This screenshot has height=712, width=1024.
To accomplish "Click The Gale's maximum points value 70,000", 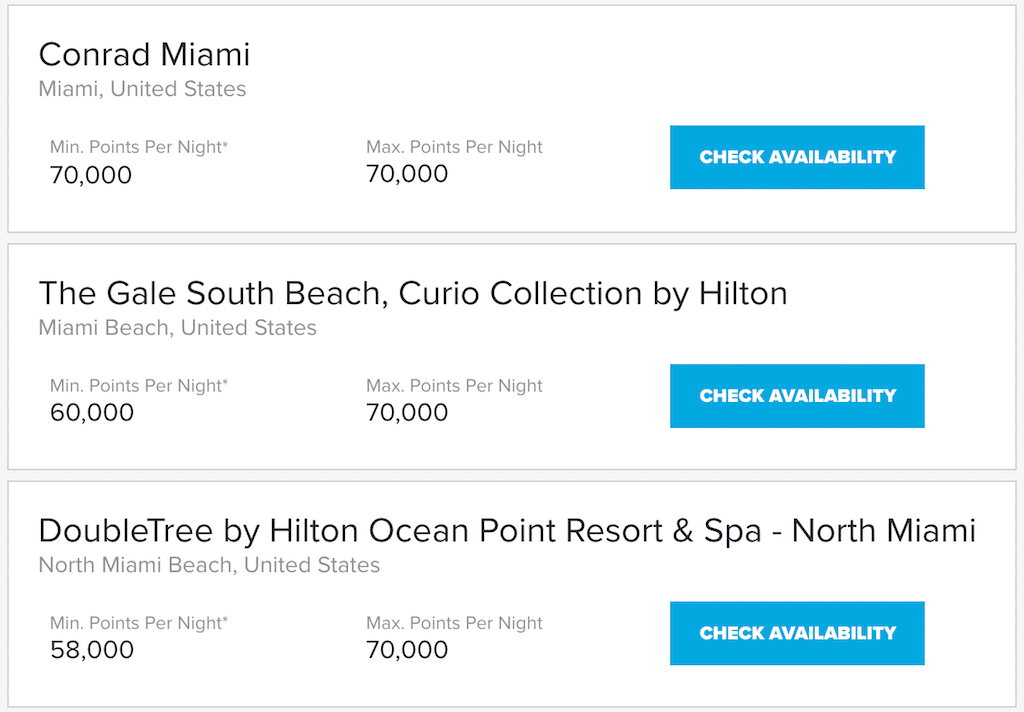I will (407, 413).
